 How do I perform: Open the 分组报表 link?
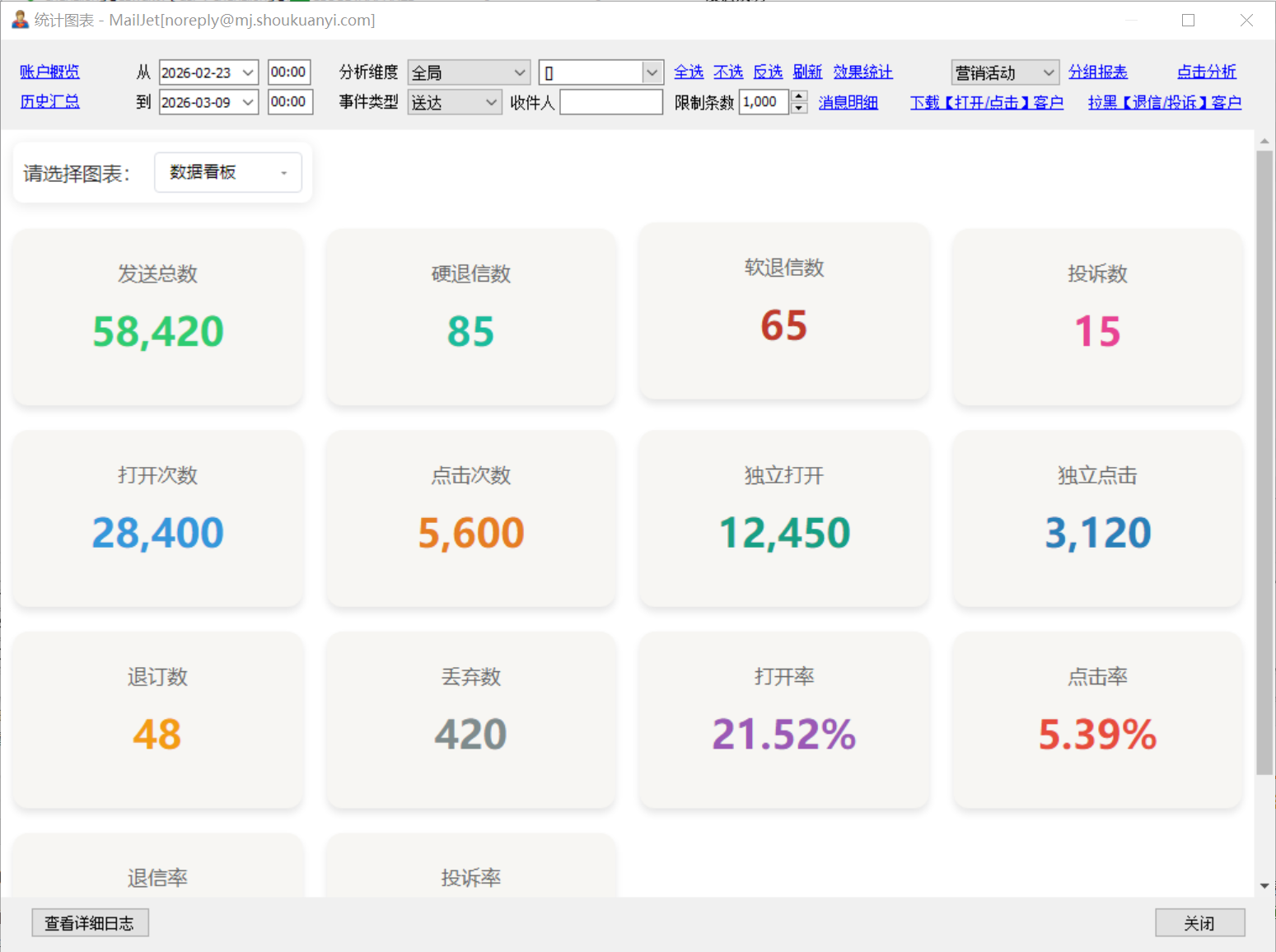tap(1097, 72)
